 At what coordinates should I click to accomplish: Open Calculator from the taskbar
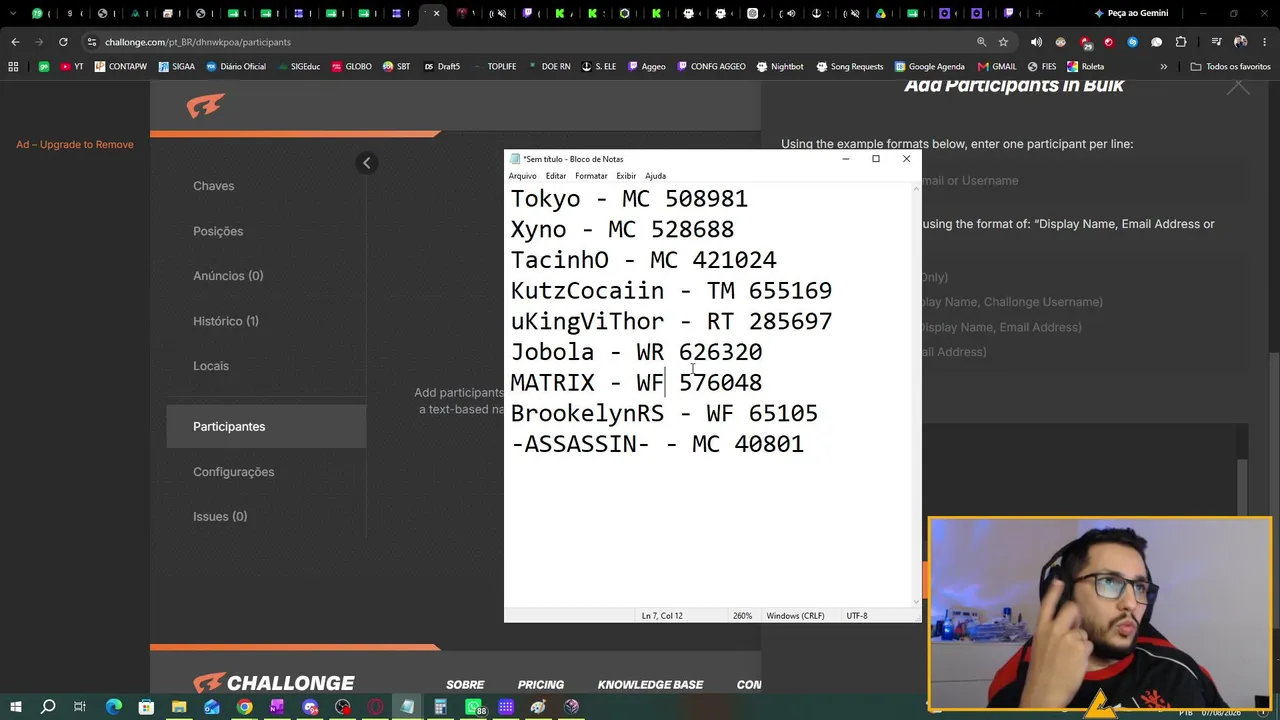(440, 707)
